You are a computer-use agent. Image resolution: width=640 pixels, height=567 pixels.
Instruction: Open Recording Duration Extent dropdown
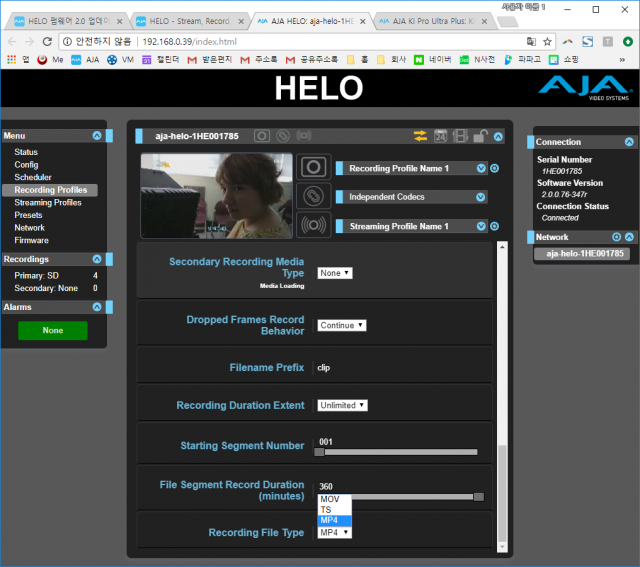click(342, 405)
